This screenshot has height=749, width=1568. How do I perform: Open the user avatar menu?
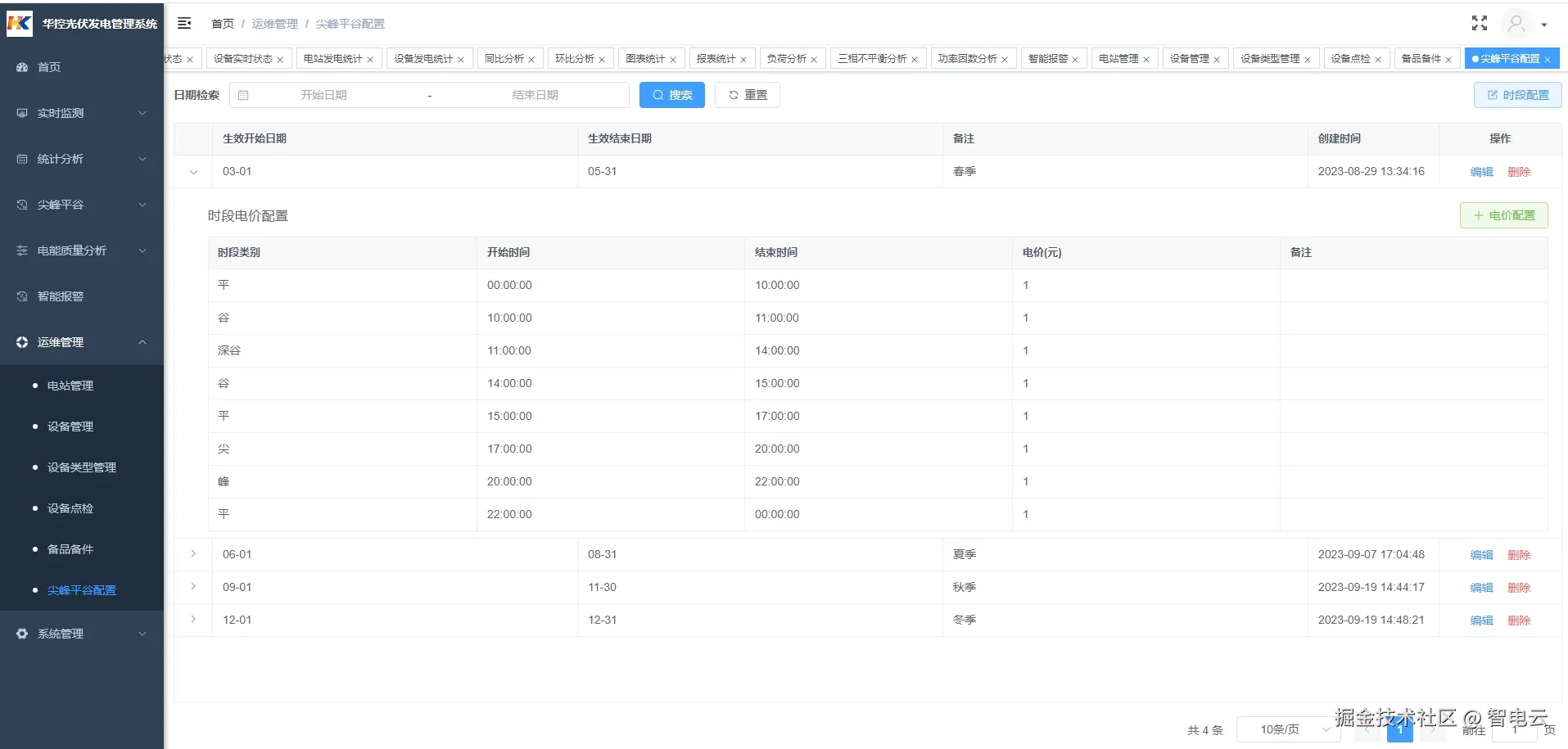point(1516,24)
